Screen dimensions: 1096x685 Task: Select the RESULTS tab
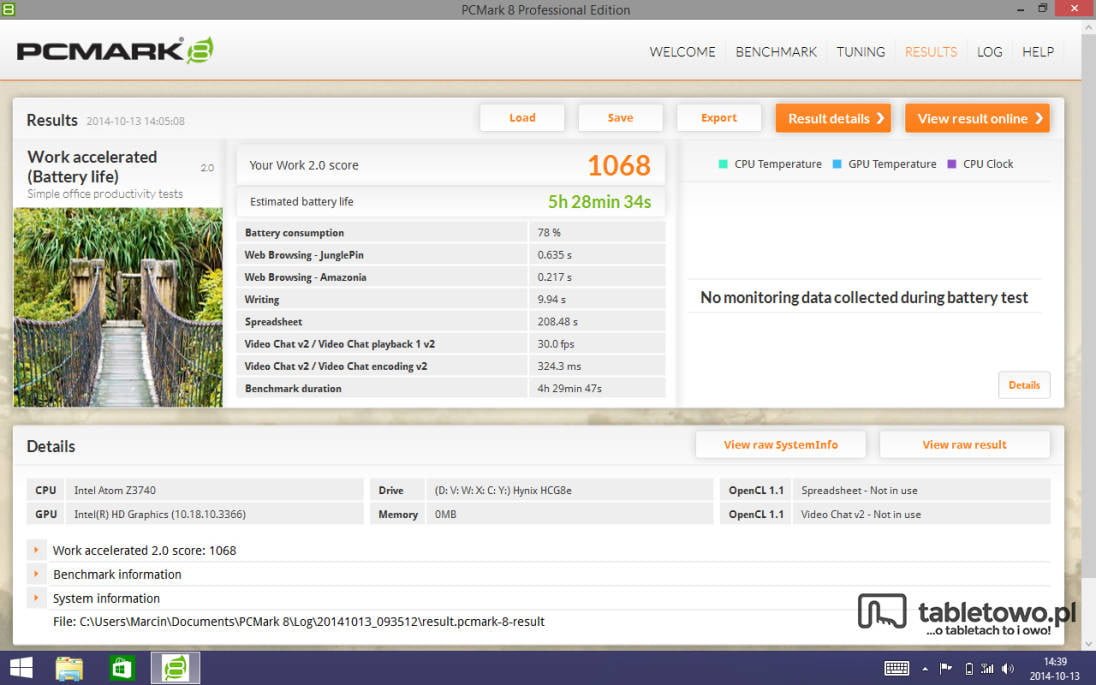(930, 52)
